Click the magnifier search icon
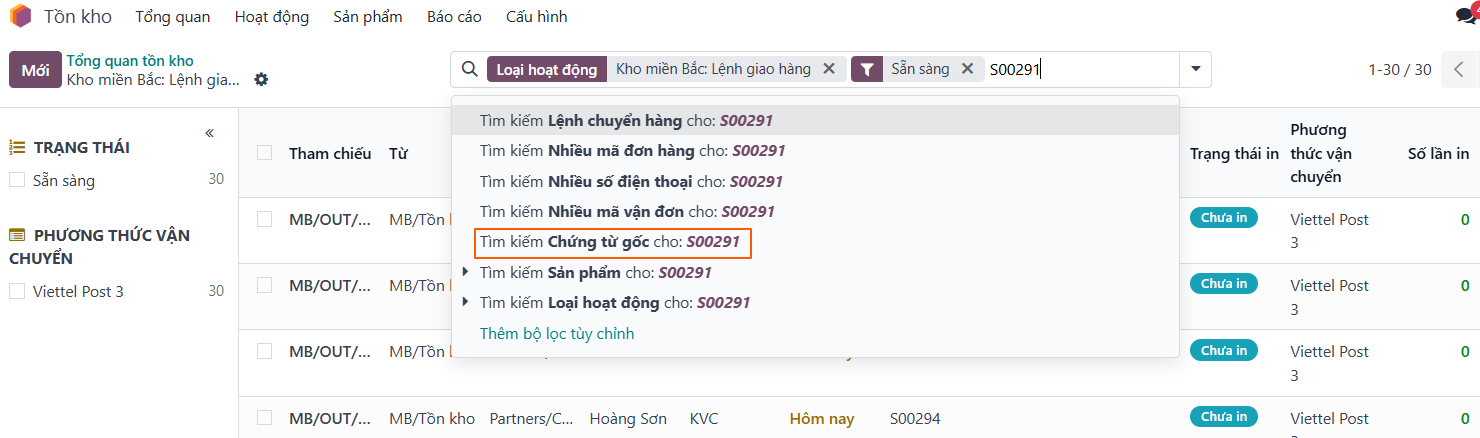 (469, 69)
